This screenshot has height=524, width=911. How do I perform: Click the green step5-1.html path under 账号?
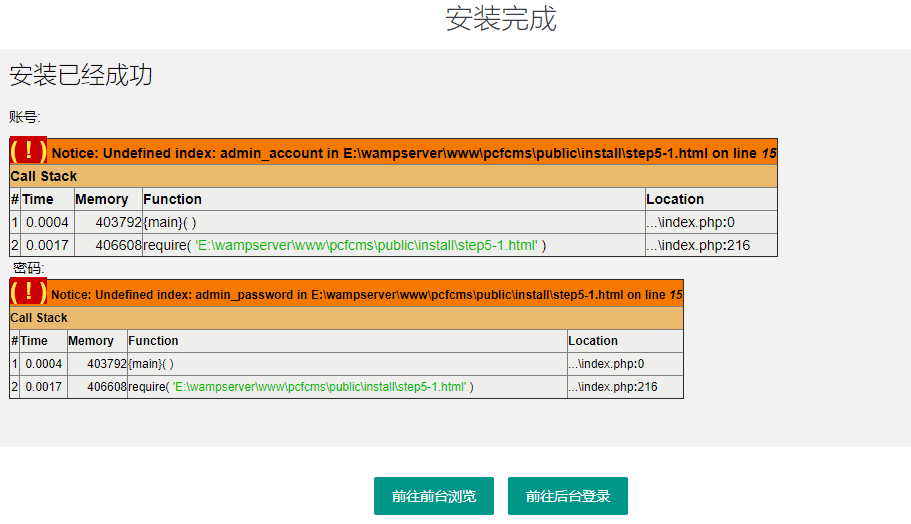(x=366, y=245)
